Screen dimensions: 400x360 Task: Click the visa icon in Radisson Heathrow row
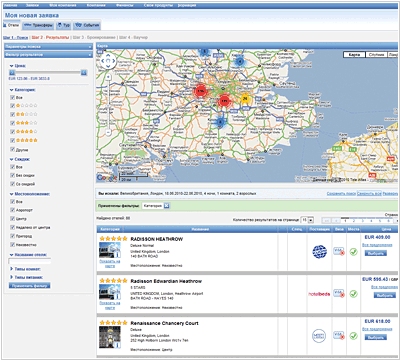click(339, 251)
